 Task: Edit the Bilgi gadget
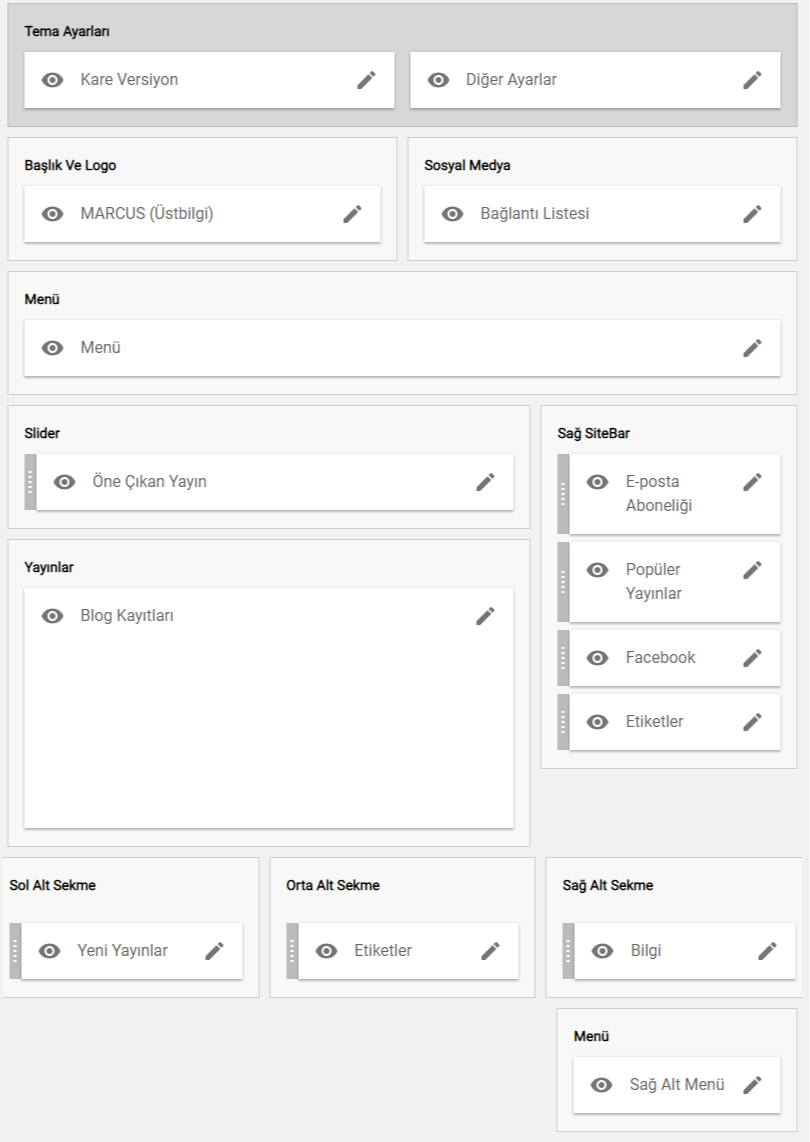tap(768, 951)
